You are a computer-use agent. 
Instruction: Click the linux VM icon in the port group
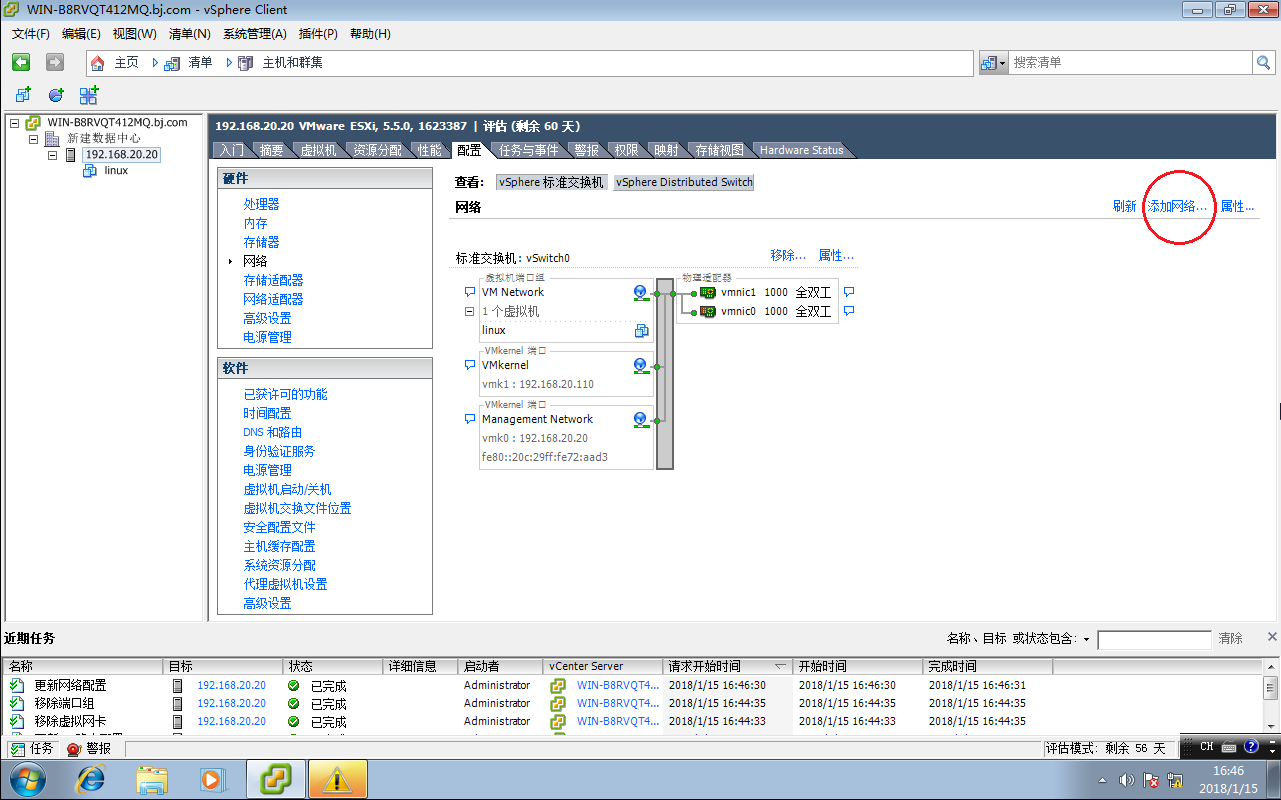[x=641, y=330]
